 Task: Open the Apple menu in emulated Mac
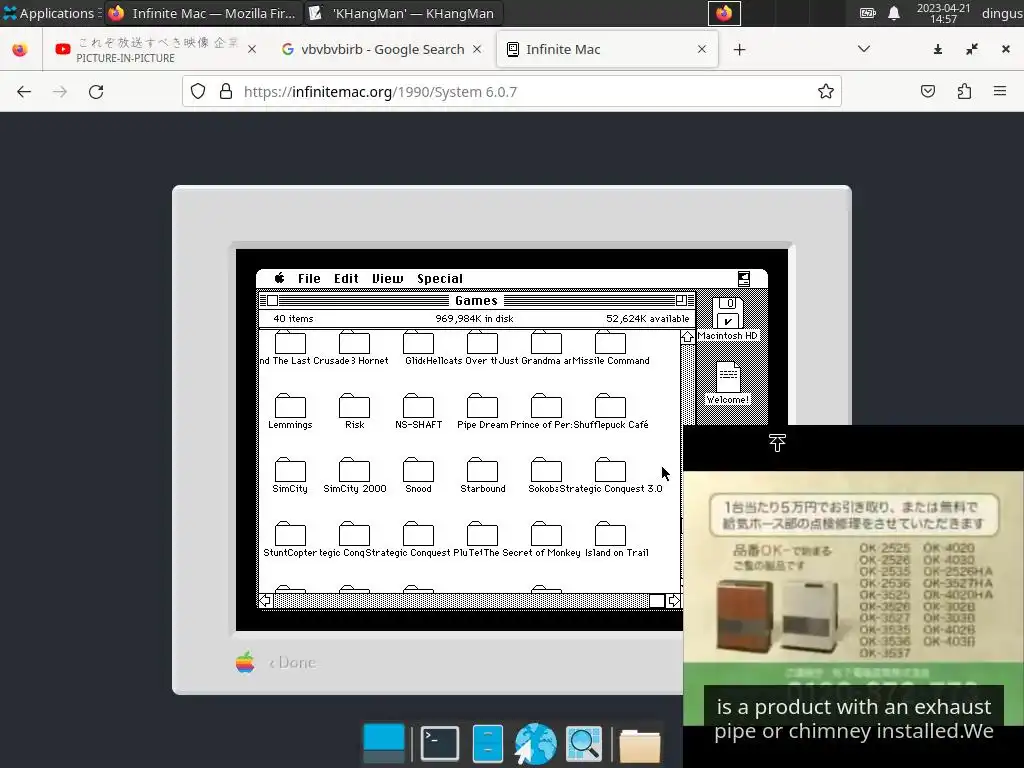[x=280, y=278]
